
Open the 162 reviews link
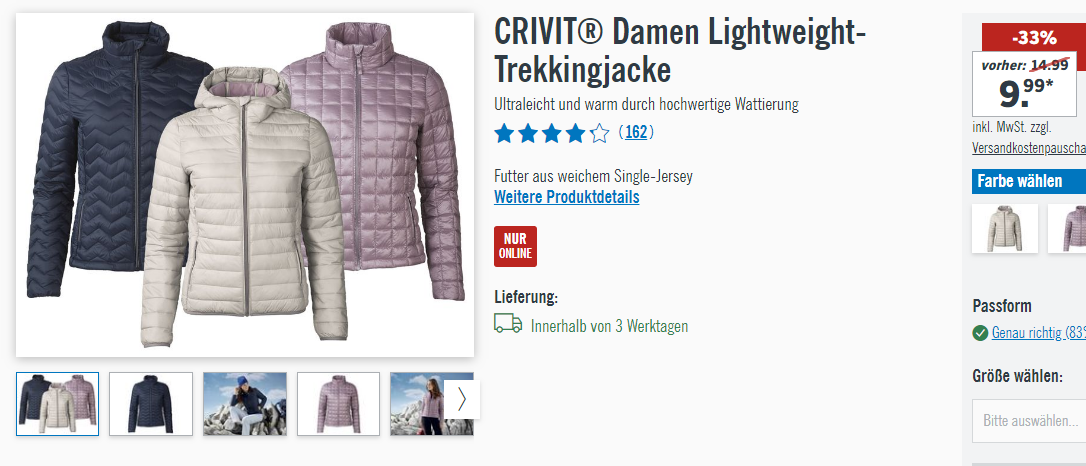click(636, 132)
